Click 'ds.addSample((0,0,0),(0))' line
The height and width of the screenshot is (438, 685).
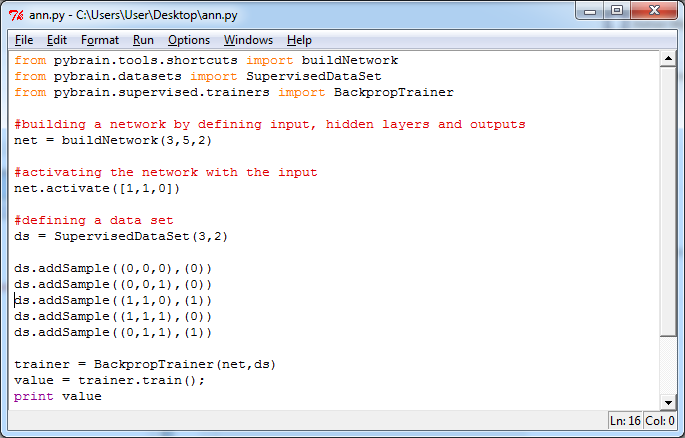pos(113,269)
